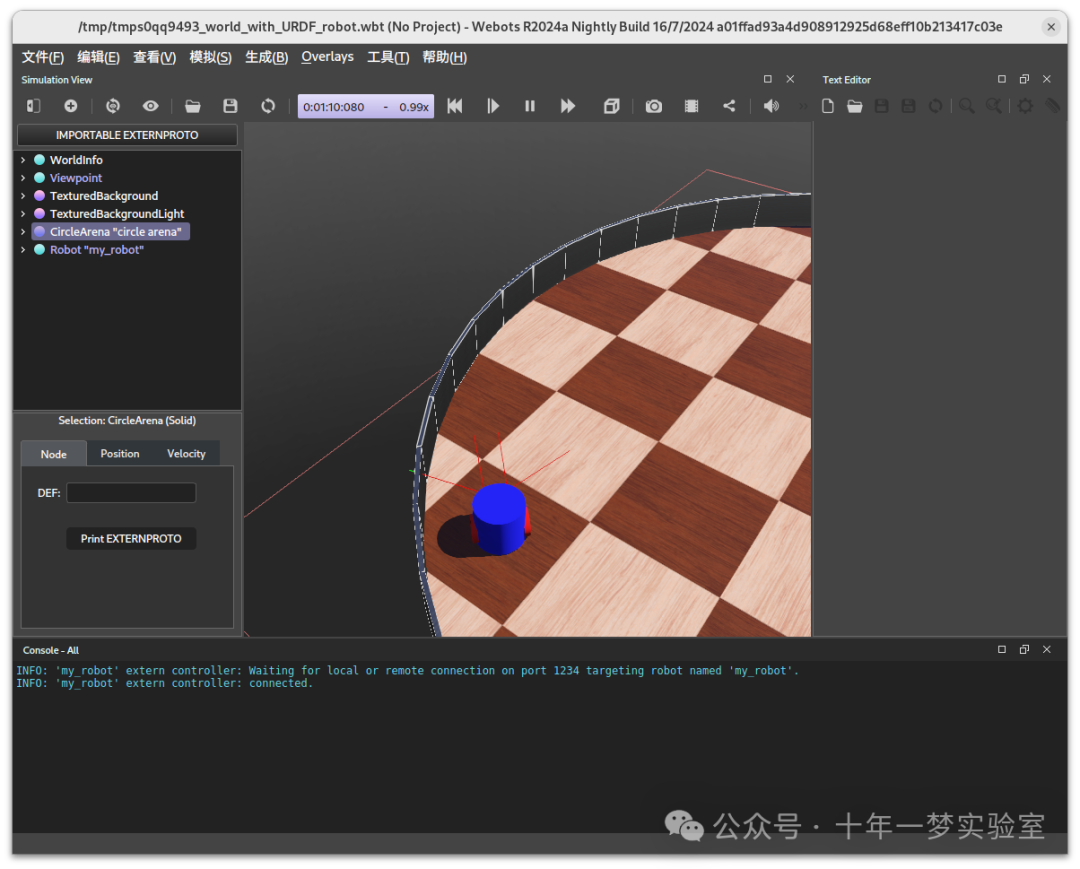Share the simulation with the share icon
1080x869 pixels.
[729, 106]
